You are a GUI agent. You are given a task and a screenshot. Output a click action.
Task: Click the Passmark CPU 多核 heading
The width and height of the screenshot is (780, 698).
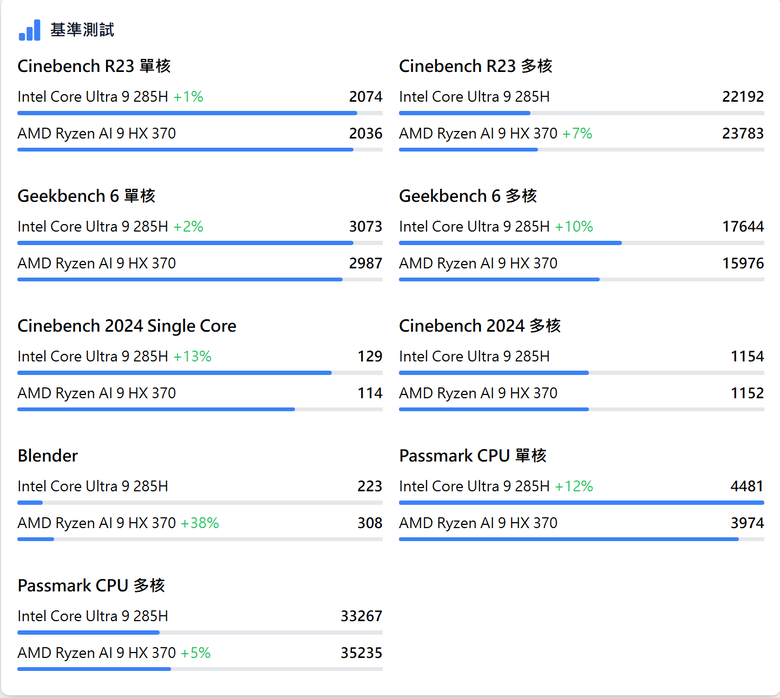click(x=91, y=585)
